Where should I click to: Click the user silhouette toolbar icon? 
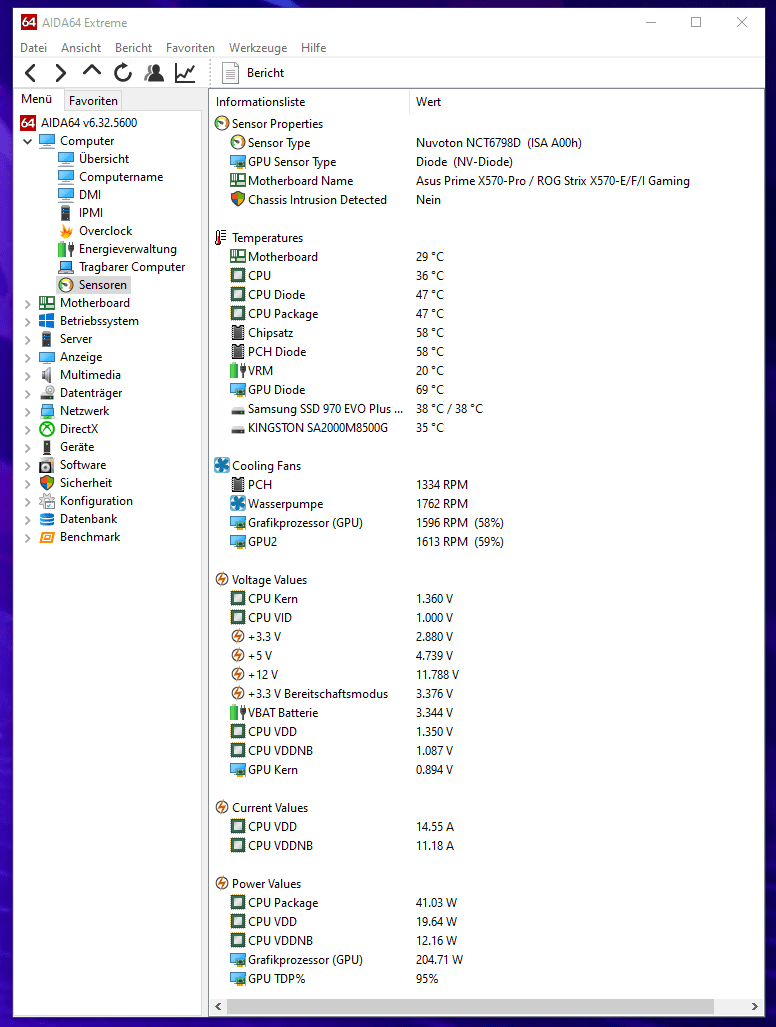pyautogui.click(x=154, y=73)
